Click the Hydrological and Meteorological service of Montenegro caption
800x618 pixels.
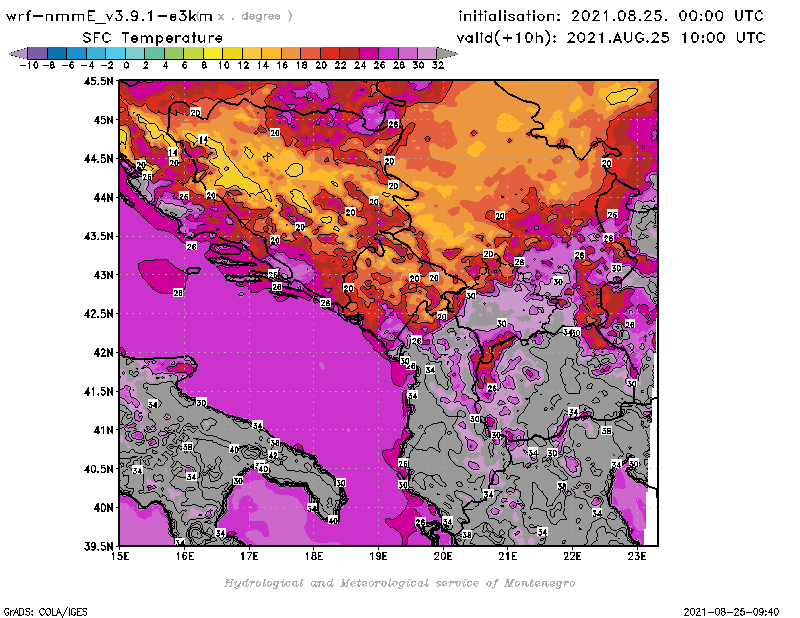pyautogui.click(x=399, y=583)
